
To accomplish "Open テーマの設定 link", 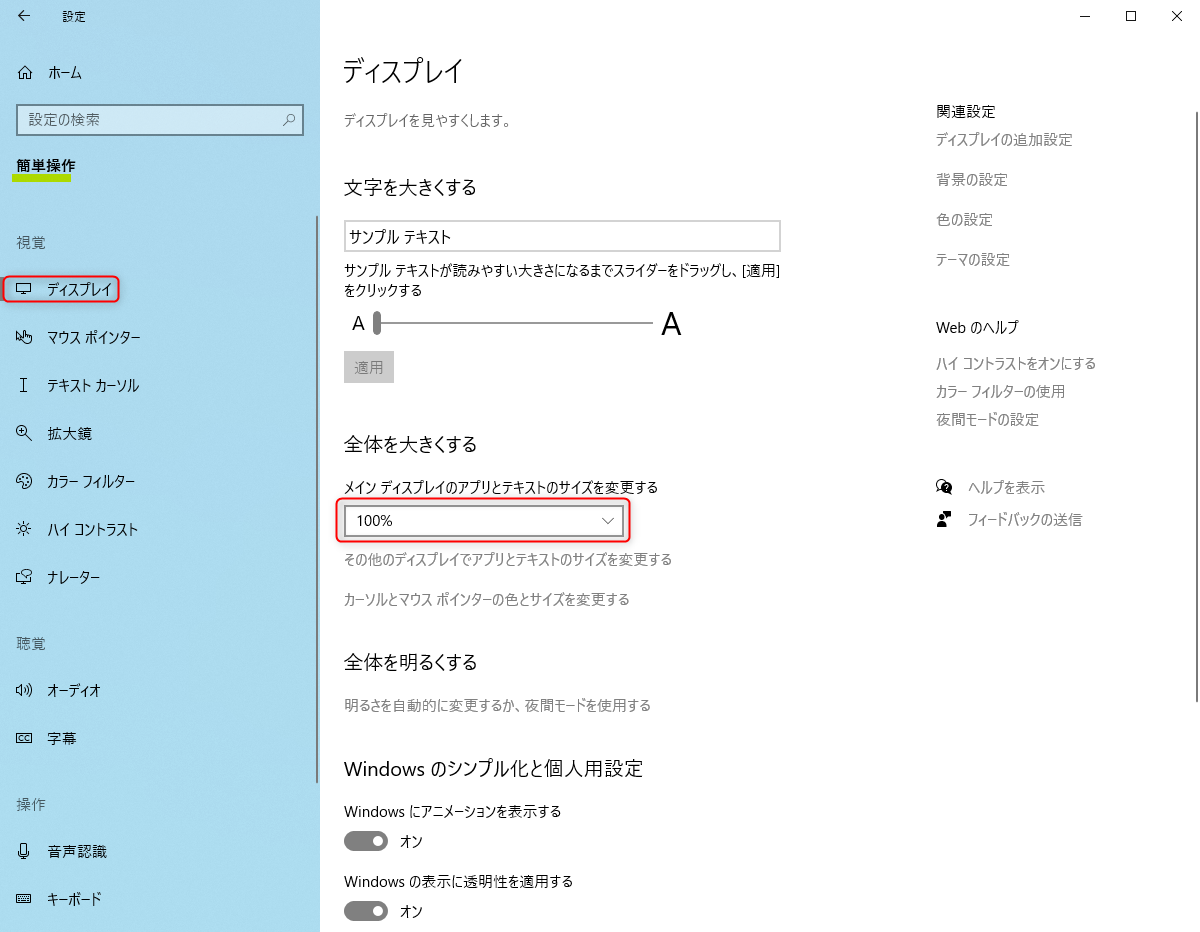I will tap(973, 260).
